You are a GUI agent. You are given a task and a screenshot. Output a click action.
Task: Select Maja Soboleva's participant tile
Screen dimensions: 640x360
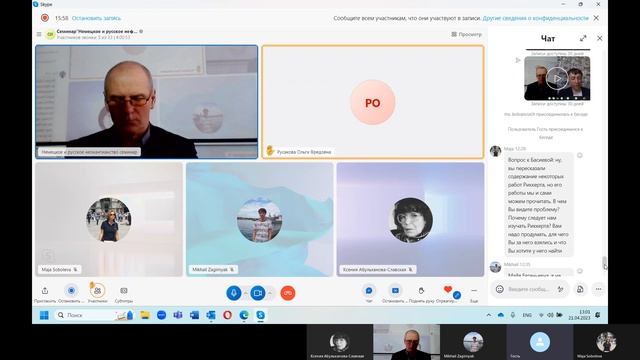point(109,220)
